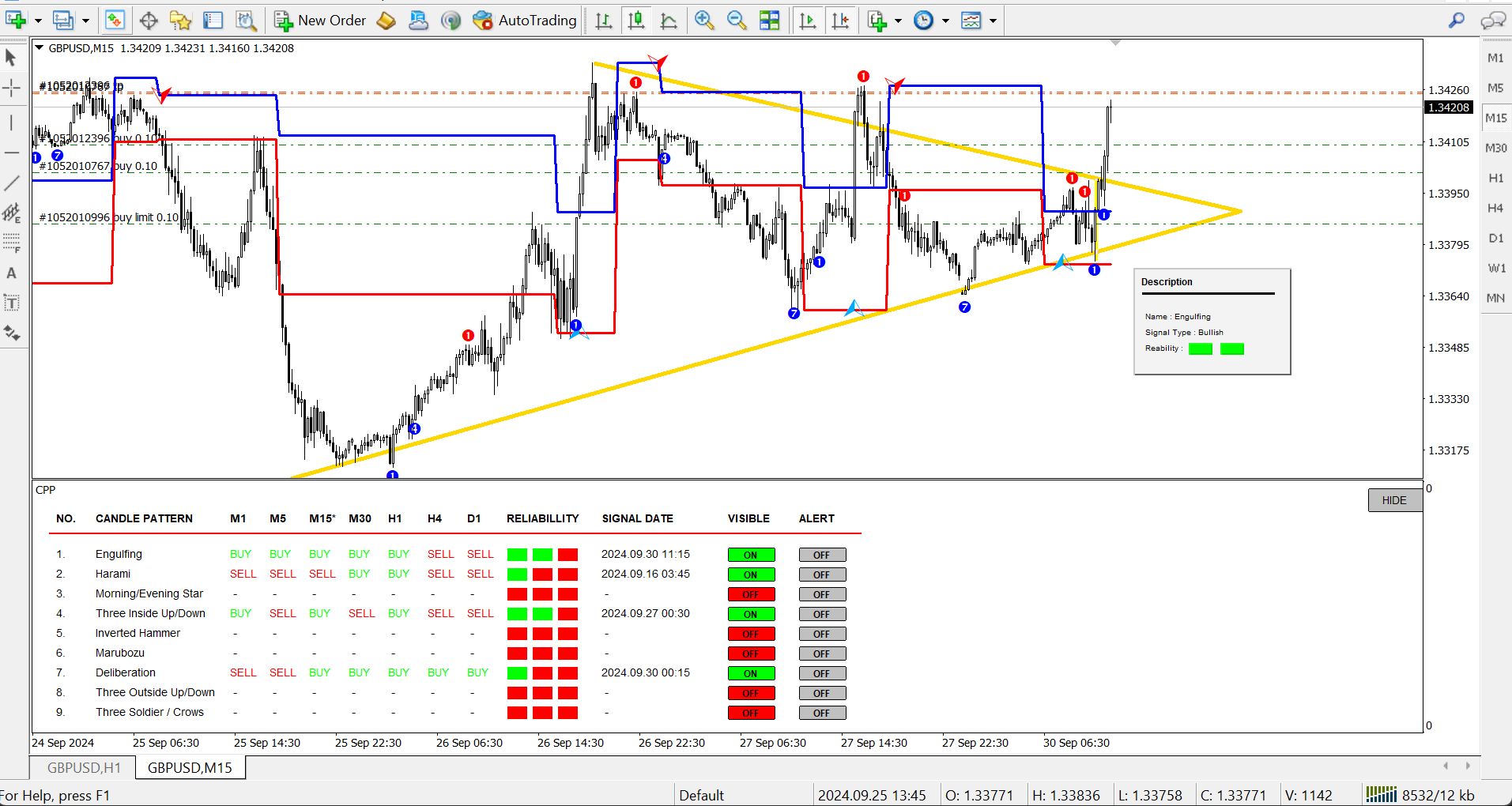Expand the profiles dropdown arrow
The height and width of the screenshot is (806, 1512).
coord(85,21)
